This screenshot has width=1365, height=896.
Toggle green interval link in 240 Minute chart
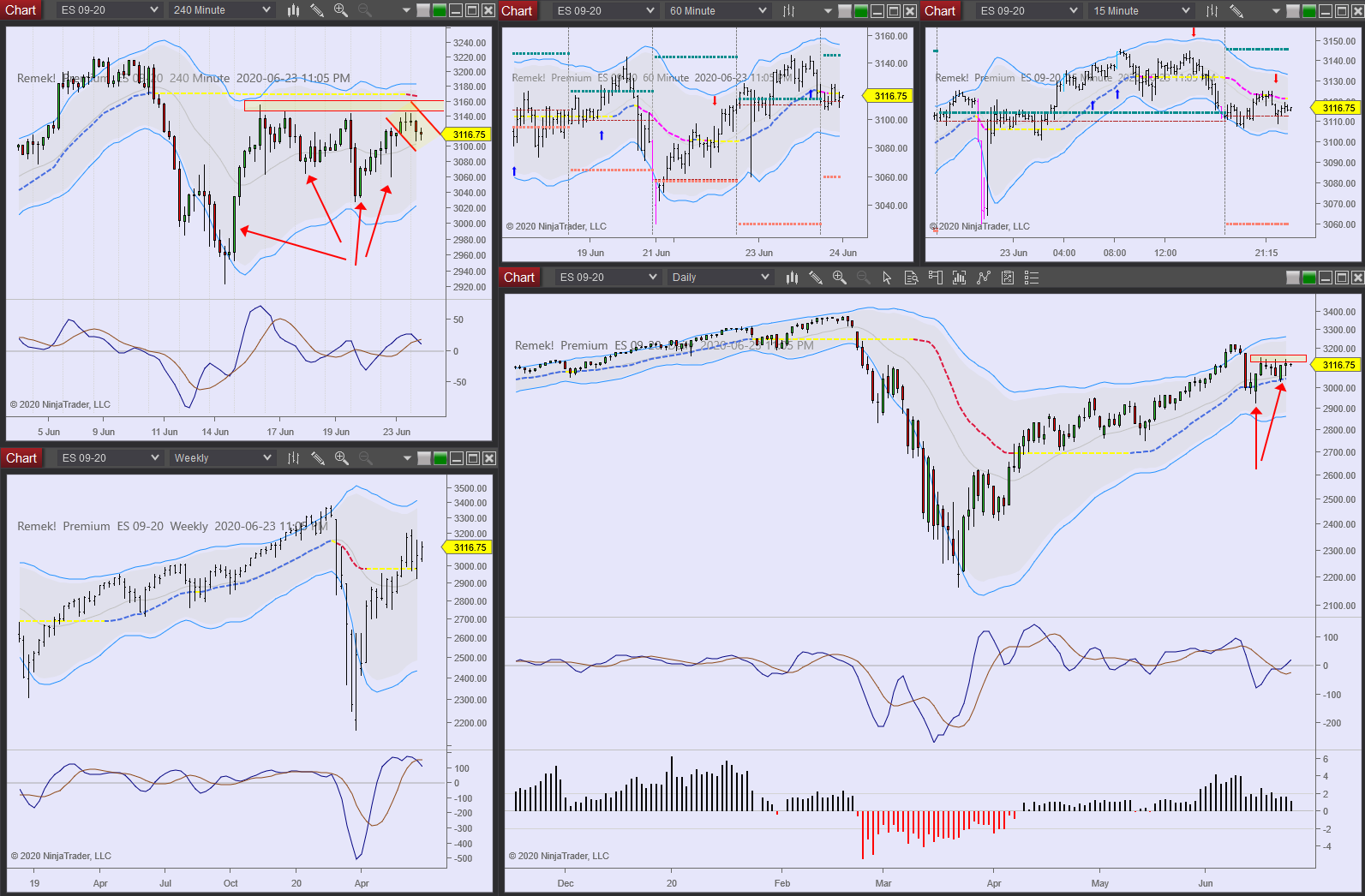440,10
